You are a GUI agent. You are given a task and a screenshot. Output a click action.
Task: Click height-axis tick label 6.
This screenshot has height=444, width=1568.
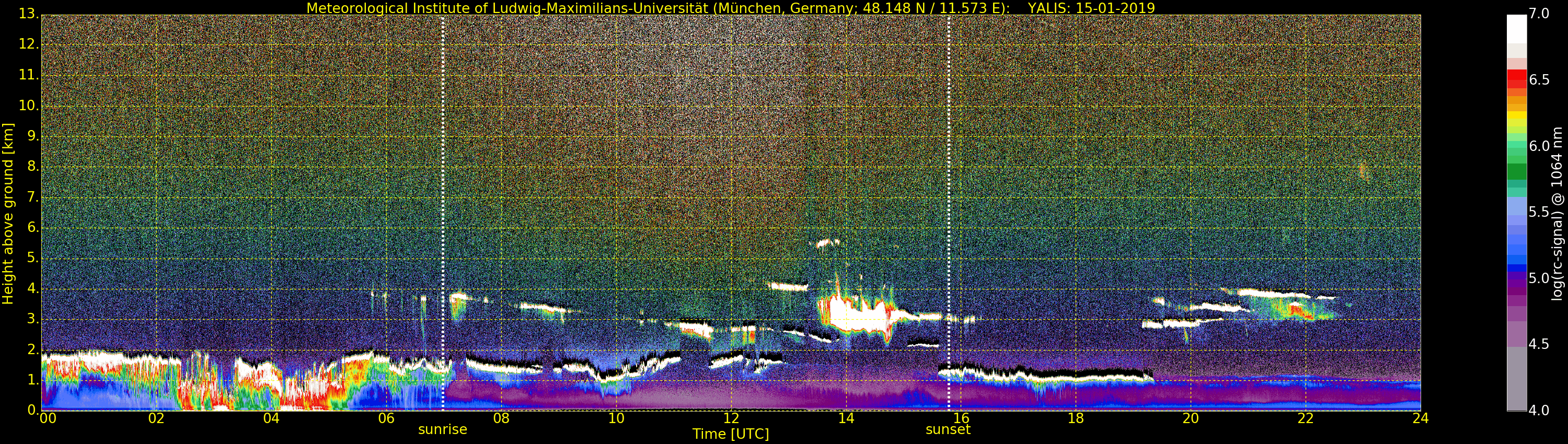(32, 227)
